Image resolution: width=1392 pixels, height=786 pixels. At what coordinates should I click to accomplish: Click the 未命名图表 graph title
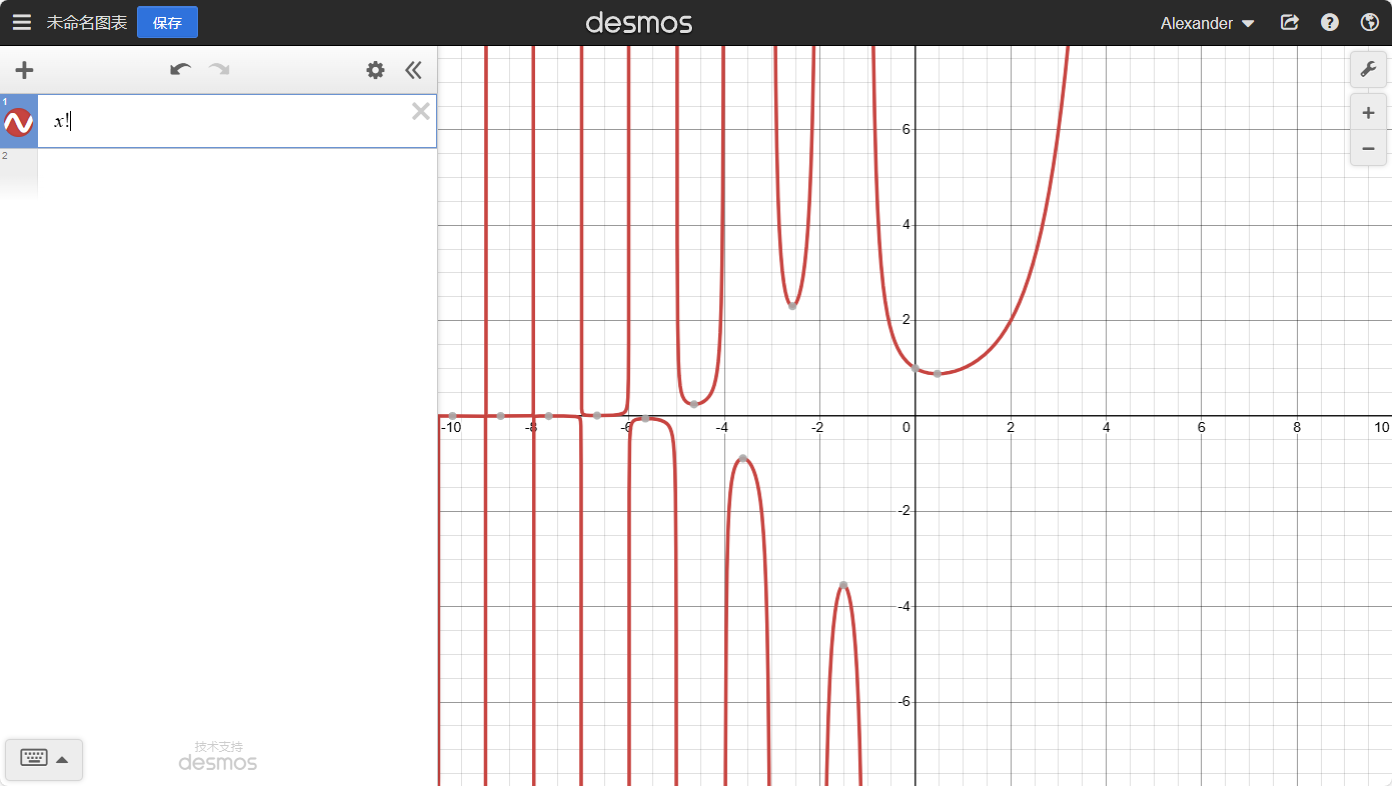coord(87,22)
